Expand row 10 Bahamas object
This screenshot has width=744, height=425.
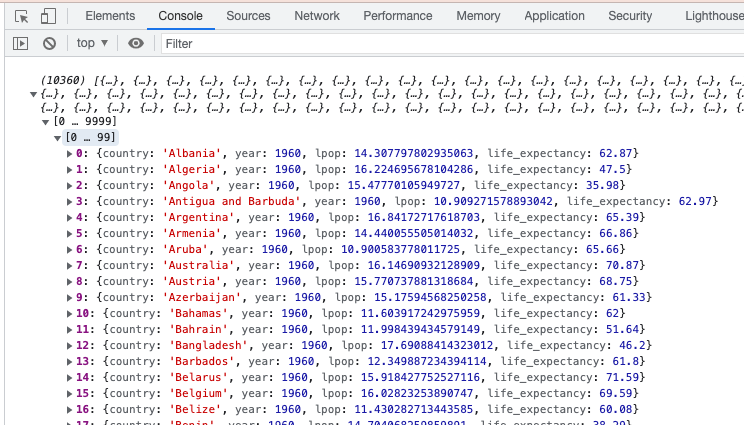point(69,314)
